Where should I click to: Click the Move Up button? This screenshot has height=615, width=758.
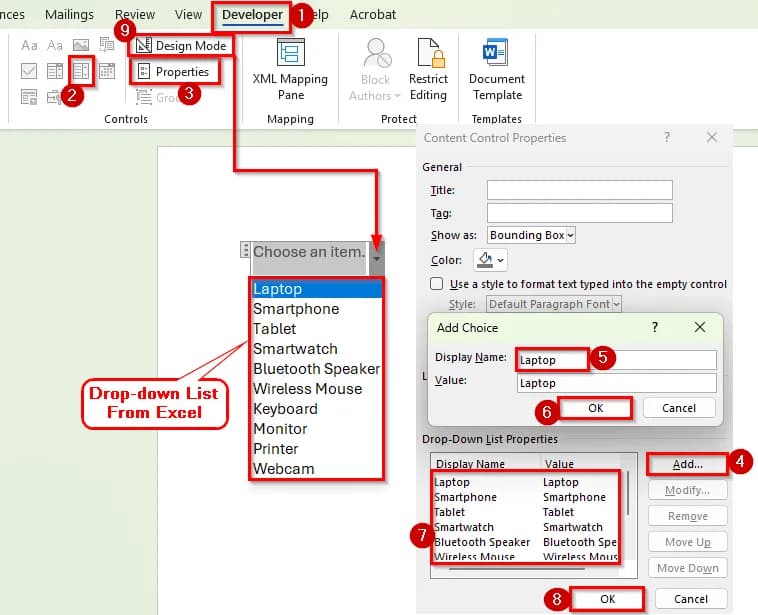coord(687,542)
